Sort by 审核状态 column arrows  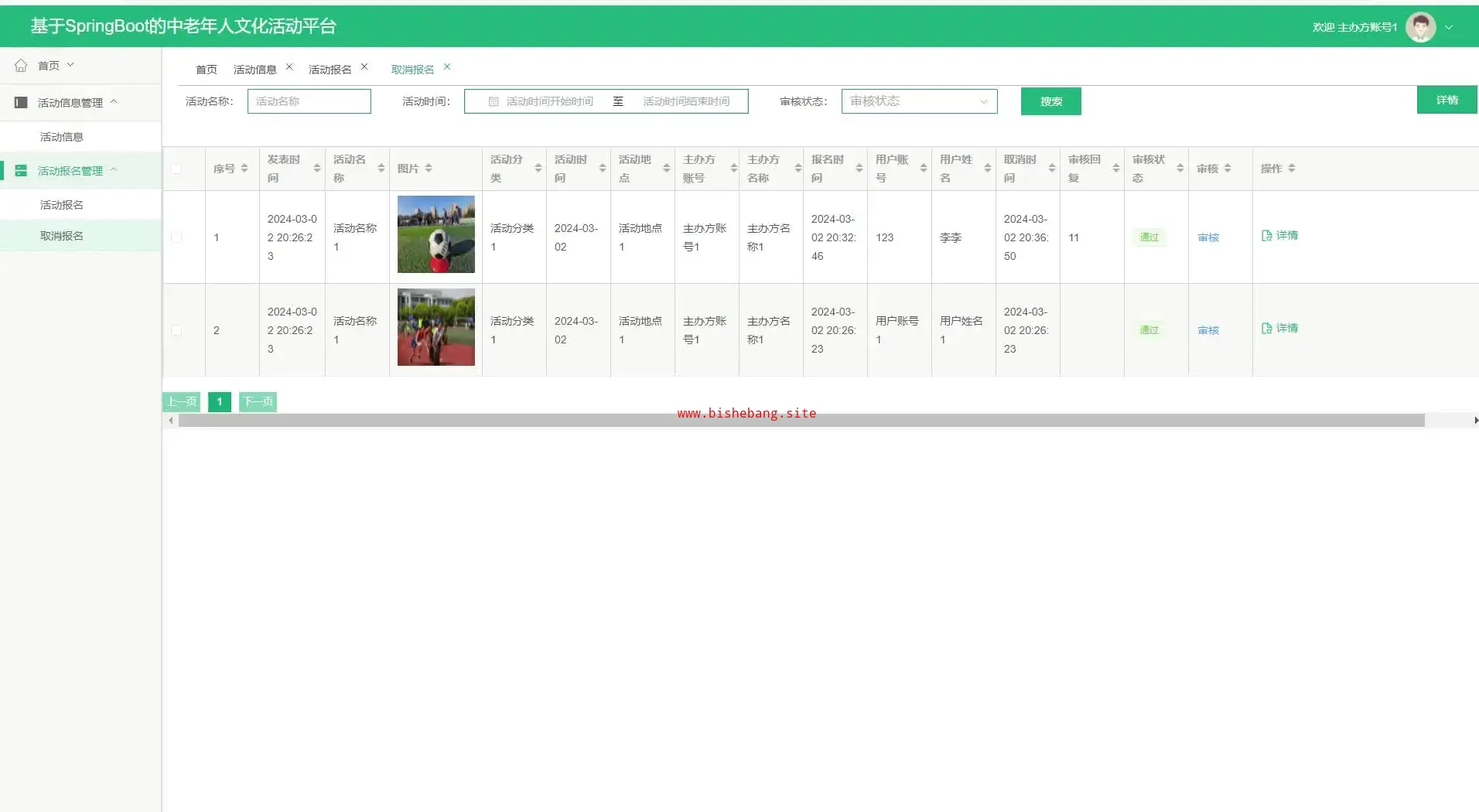1180,168
